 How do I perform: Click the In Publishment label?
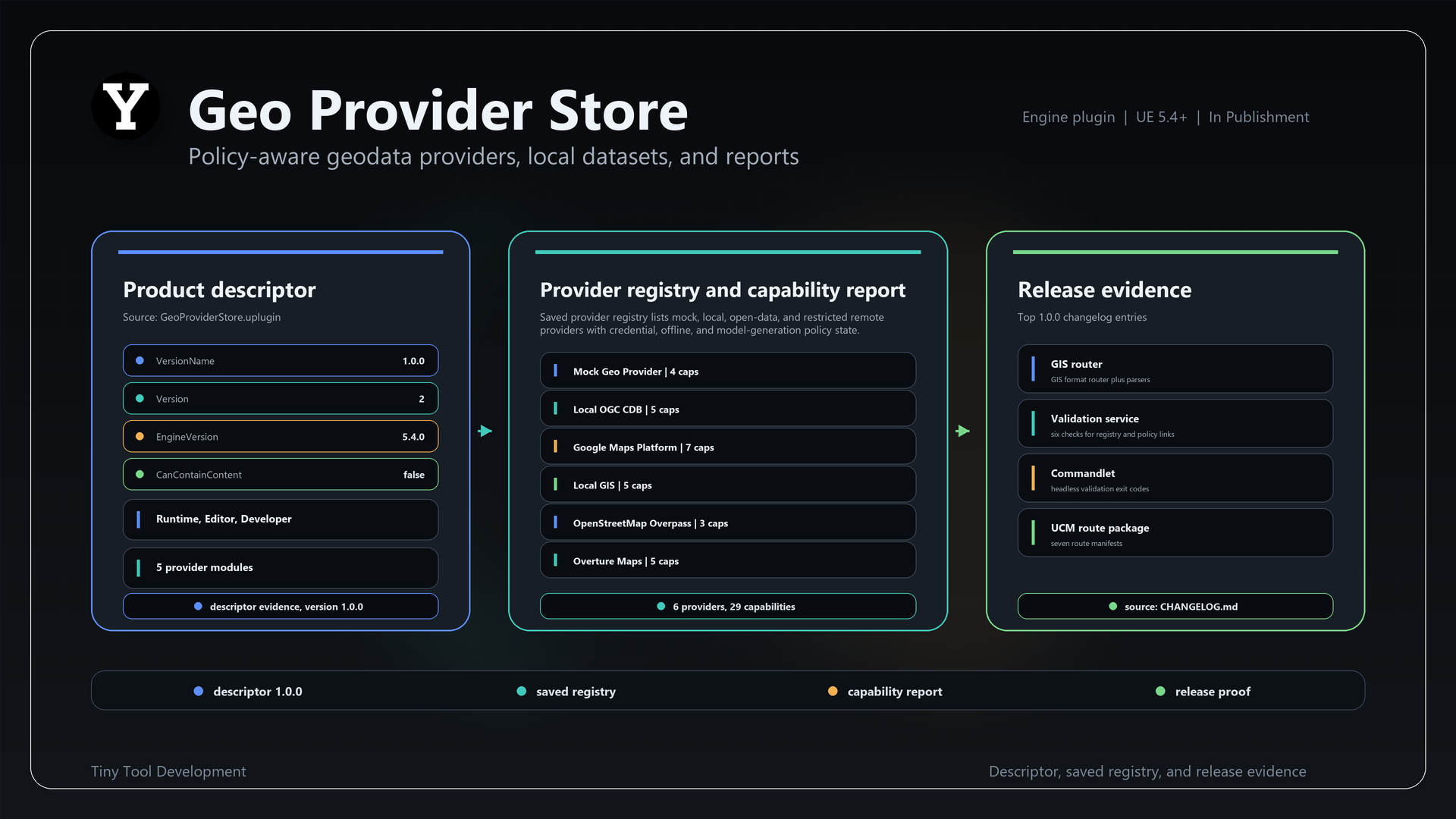(x=1259, y=118)
